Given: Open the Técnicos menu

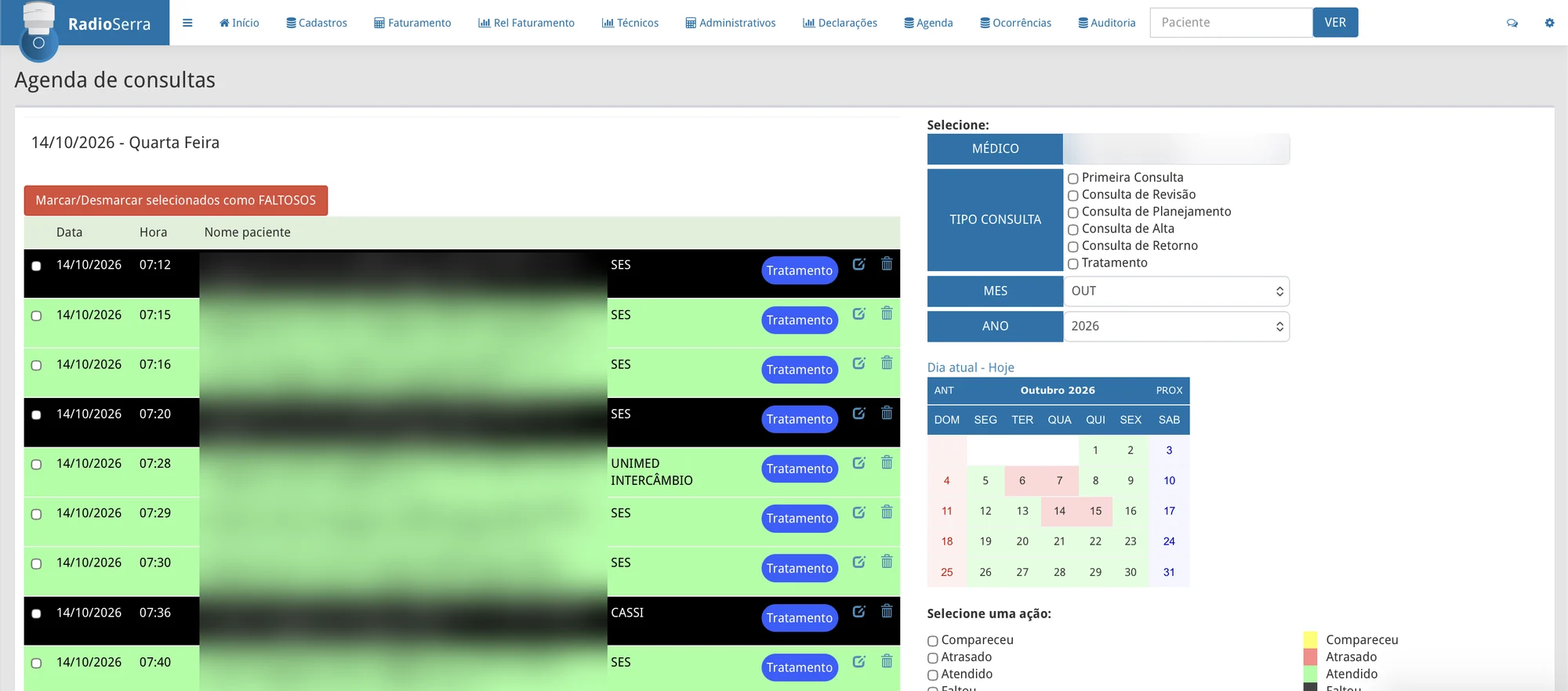Looking at the screenshot, I should [x=630, y=23].
